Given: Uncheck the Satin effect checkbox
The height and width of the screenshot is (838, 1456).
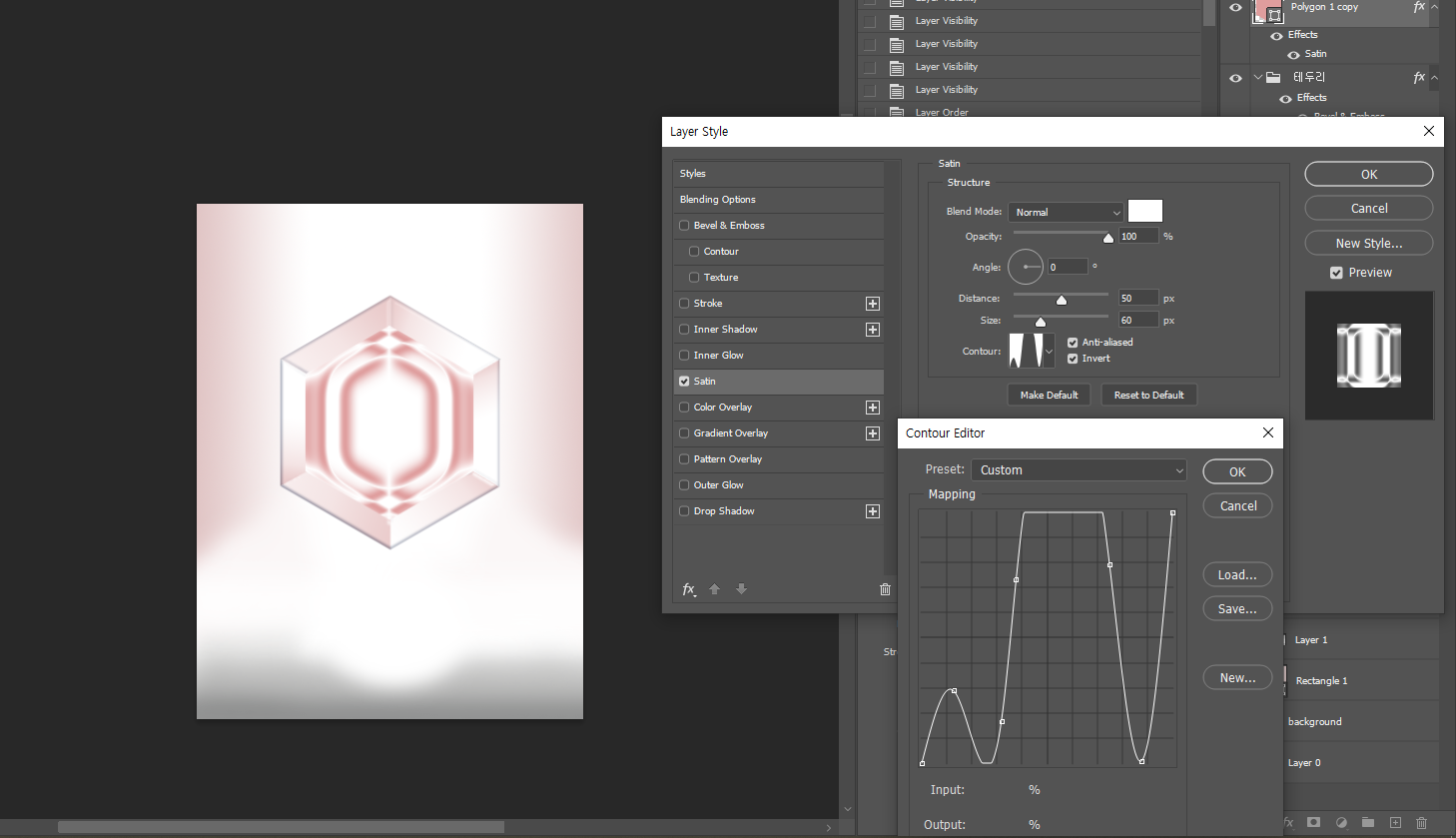Looking at the screenshot, I should [x=684, y=382].
